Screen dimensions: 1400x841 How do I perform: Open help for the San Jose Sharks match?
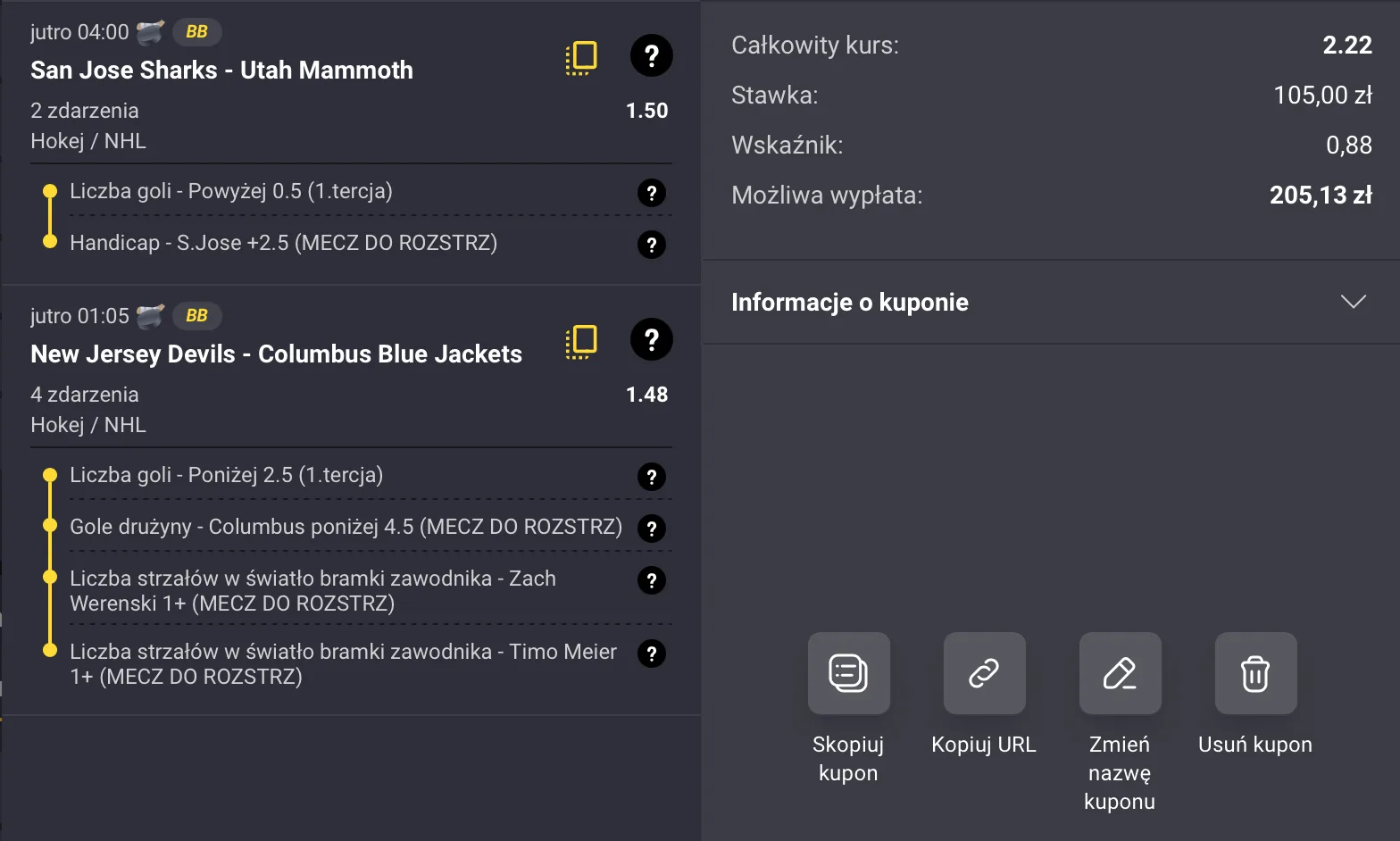pos(651,55)
